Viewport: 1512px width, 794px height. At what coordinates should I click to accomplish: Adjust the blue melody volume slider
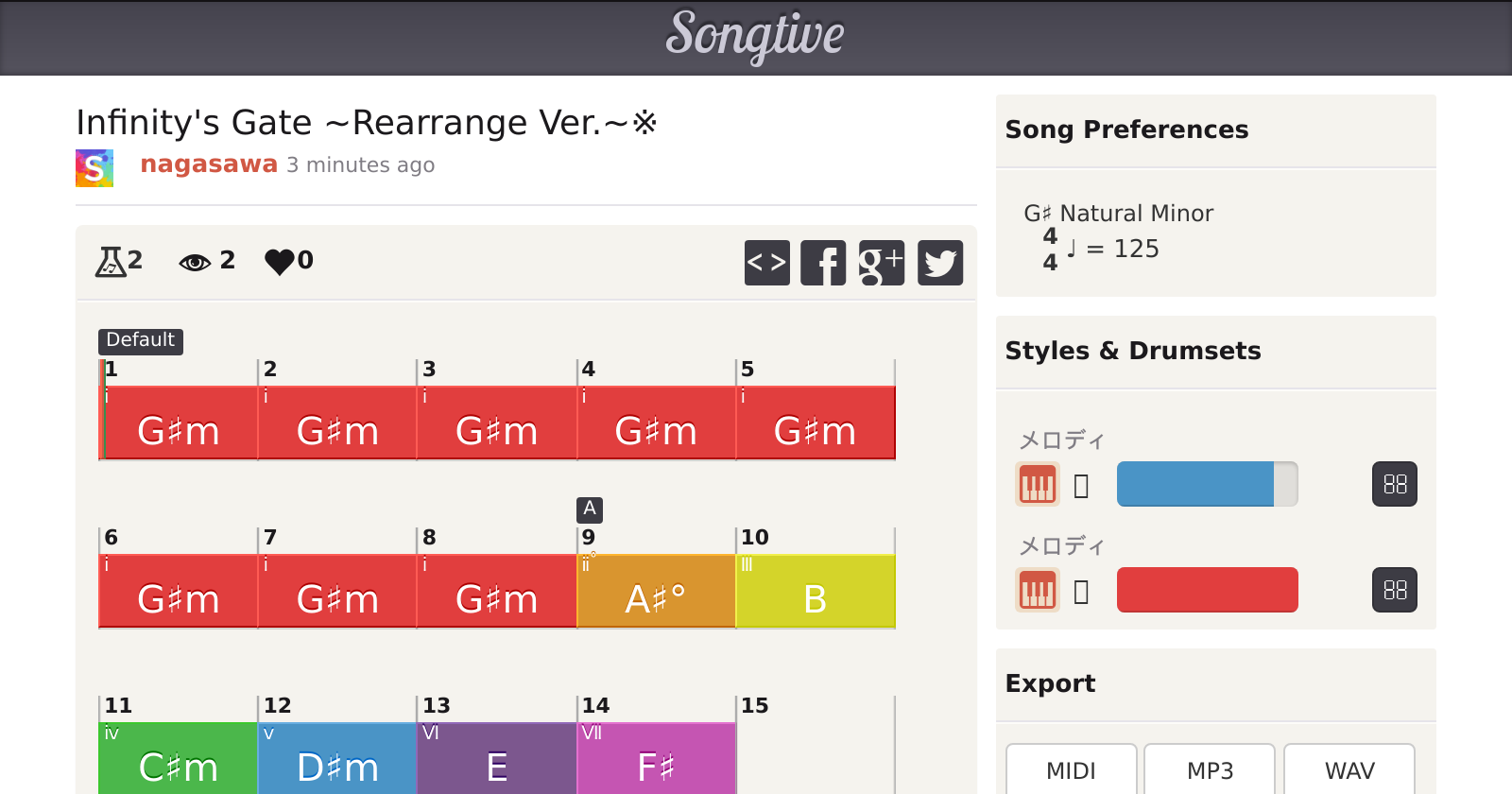(x=1207, y=485)
